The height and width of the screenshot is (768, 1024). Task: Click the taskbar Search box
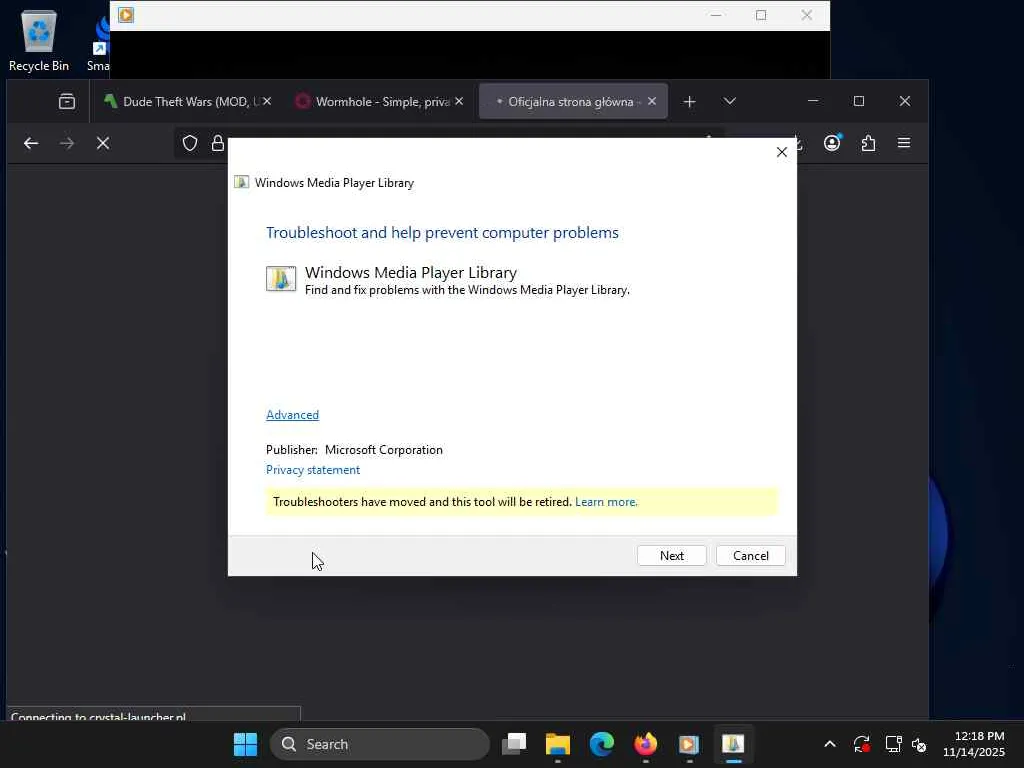(380, 744)
